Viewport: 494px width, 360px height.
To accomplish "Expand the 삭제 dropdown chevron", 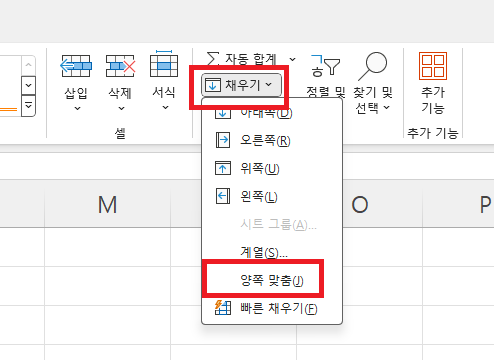I will point(121,108).
